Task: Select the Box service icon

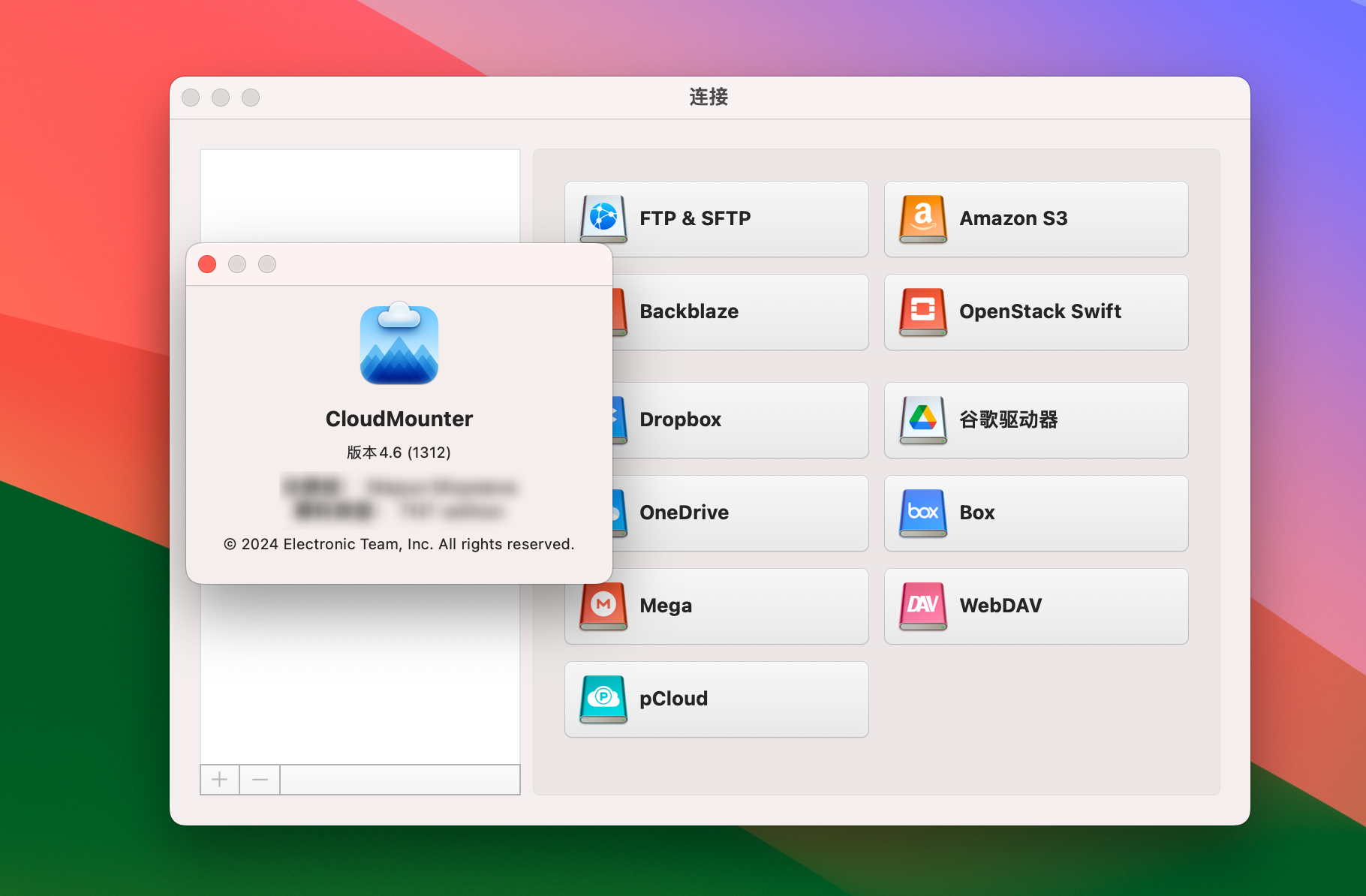Action: 922,513
